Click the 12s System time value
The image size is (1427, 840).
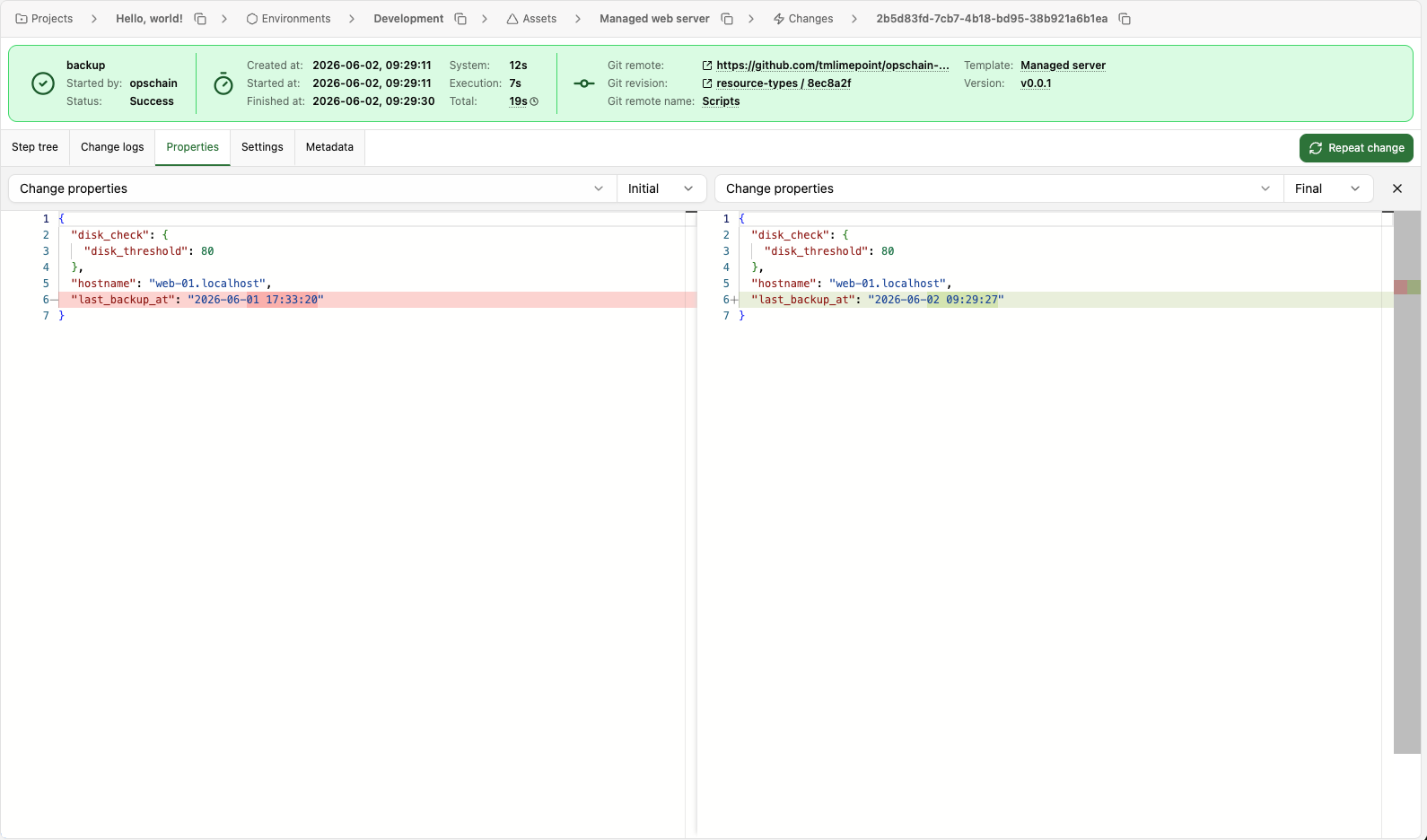(x=518, y=66)
